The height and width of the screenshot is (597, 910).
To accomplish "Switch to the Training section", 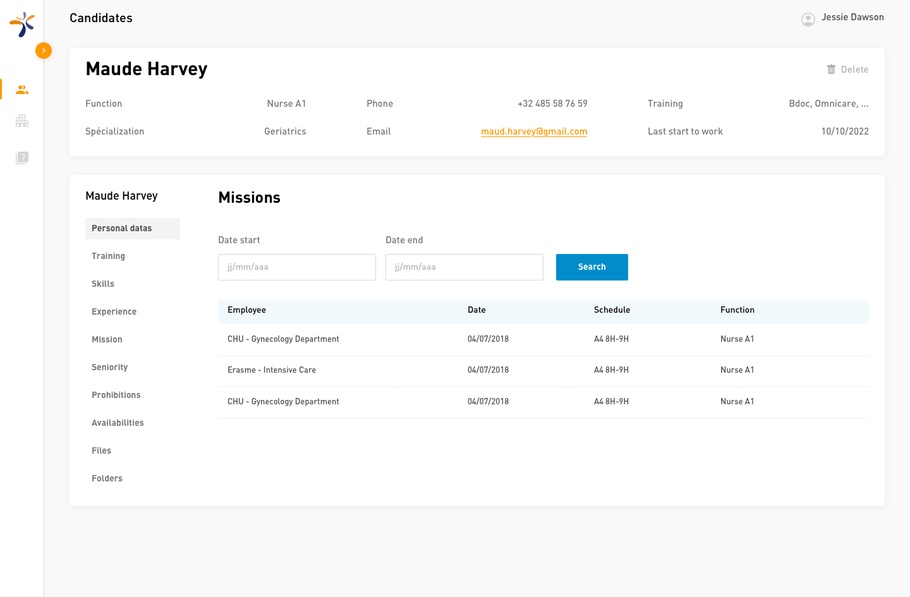I will [x=108, y=257].
